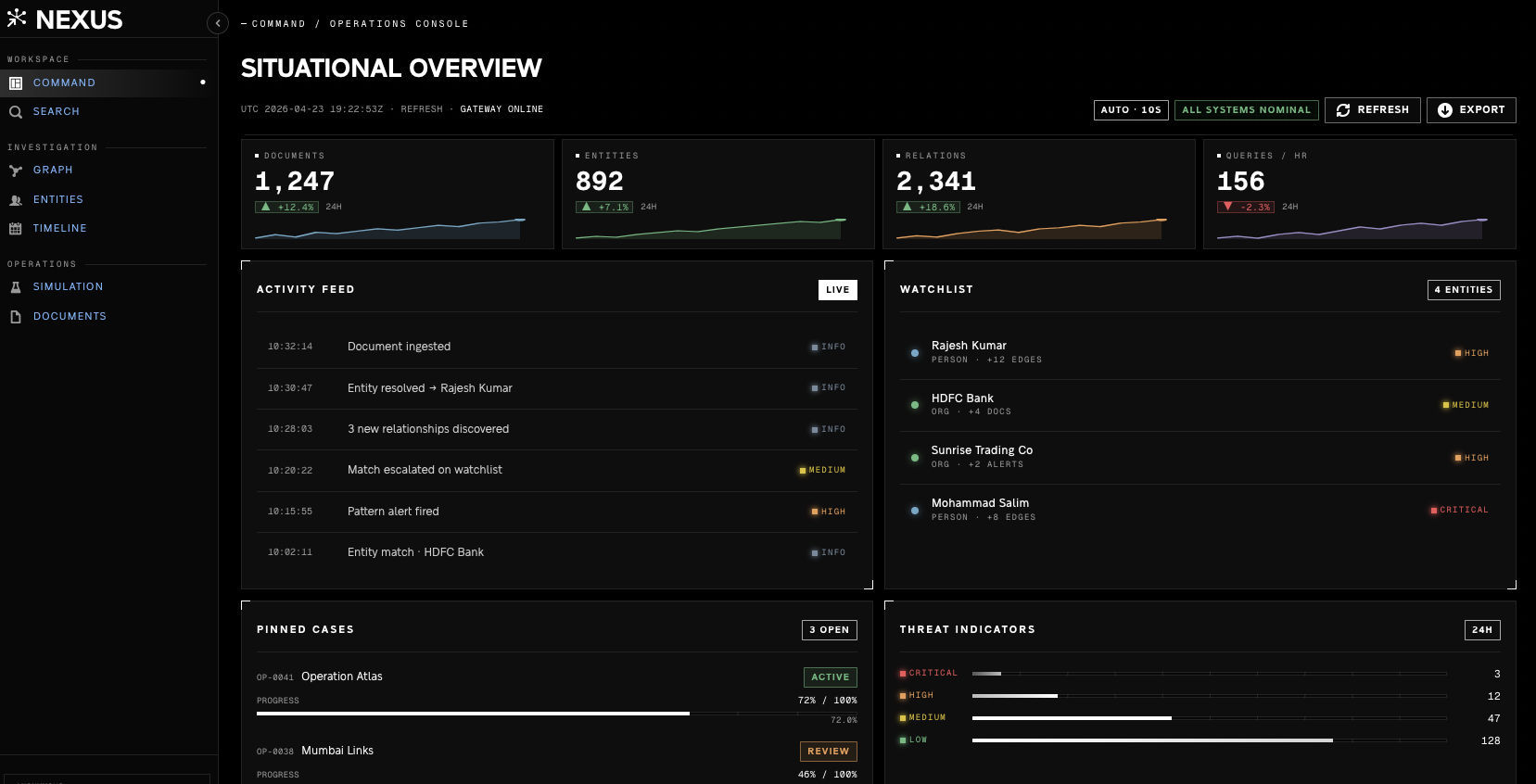Open the Command workspace page
This screenshot has width=1536, height=784.
pos(108,82)
